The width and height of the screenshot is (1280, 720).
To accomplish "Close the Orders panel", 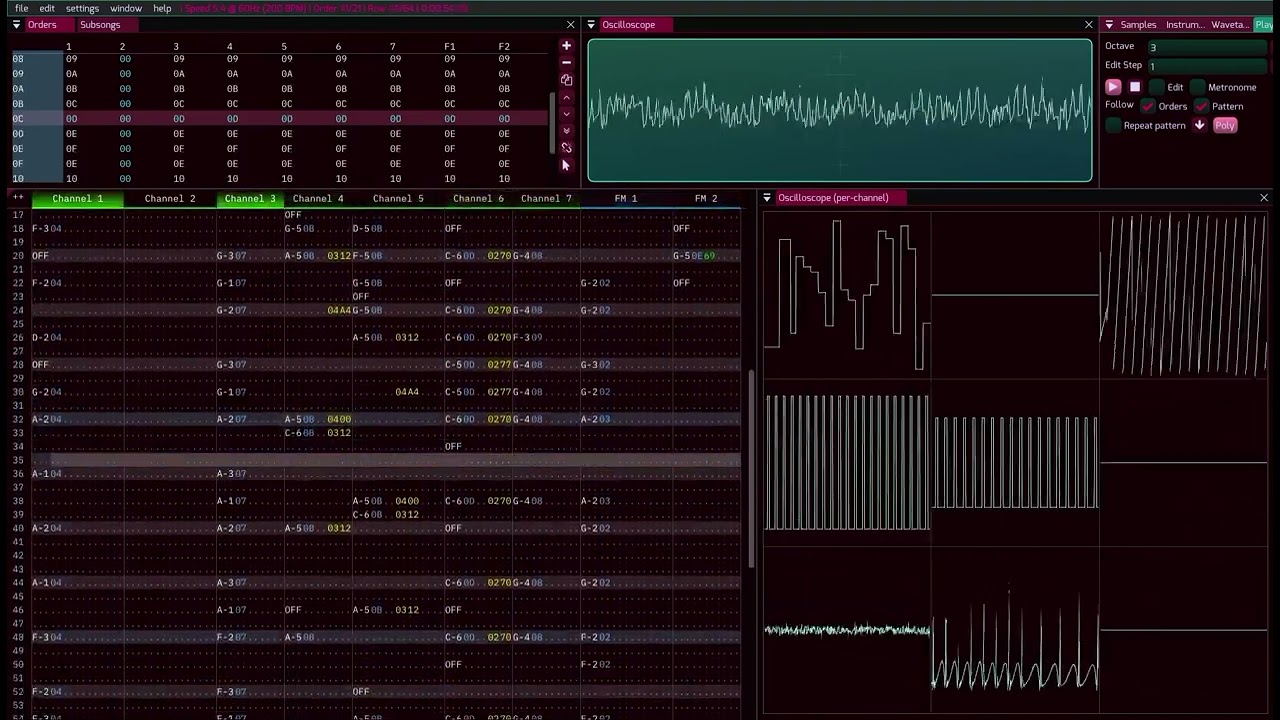I will [x=570, y=24].
